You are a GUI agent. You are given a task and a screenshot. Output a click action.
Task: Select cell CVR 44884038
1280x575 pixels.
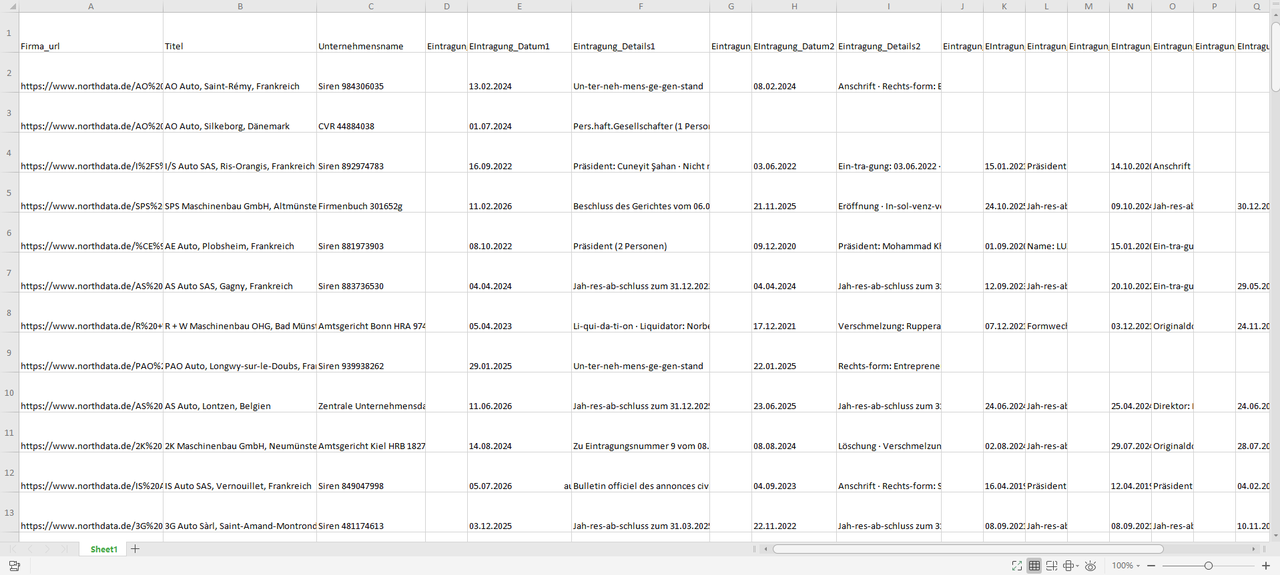tap(371, 113)
